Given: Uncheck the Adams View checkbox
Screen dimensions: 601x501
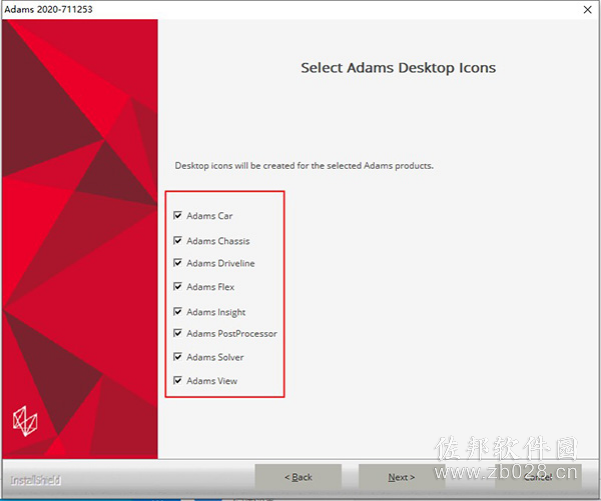Looking at the screenshot, I should [178, 381].
